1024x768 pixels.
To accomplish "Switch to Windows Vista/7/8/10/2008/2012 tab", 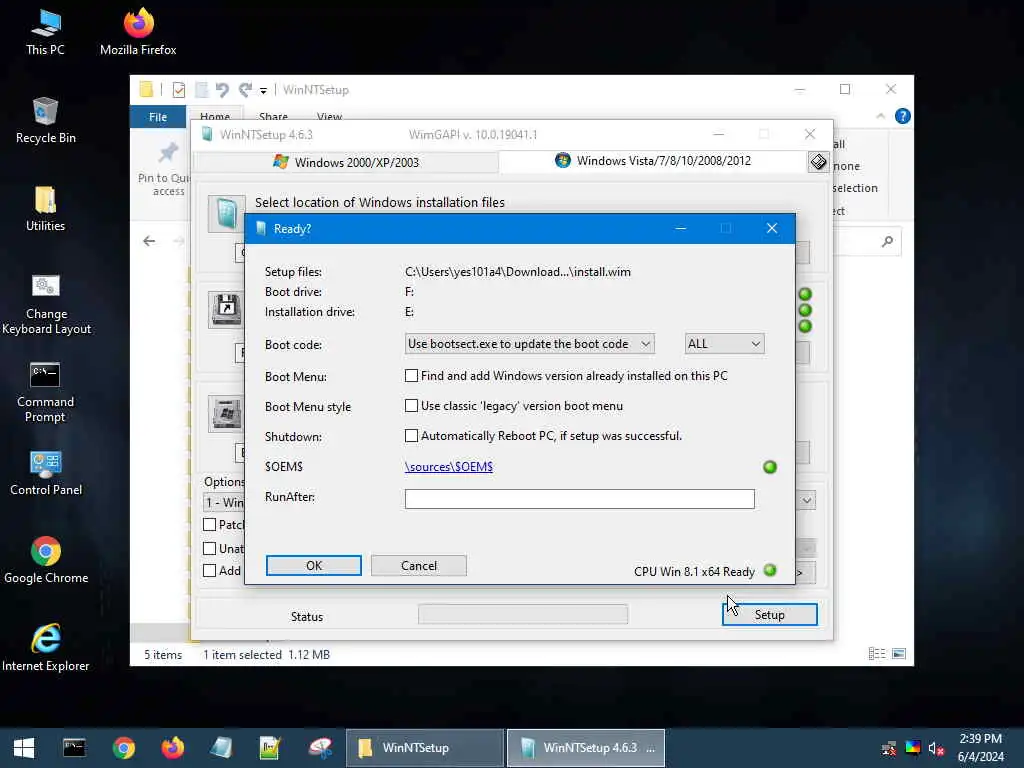I will (653, 161).
